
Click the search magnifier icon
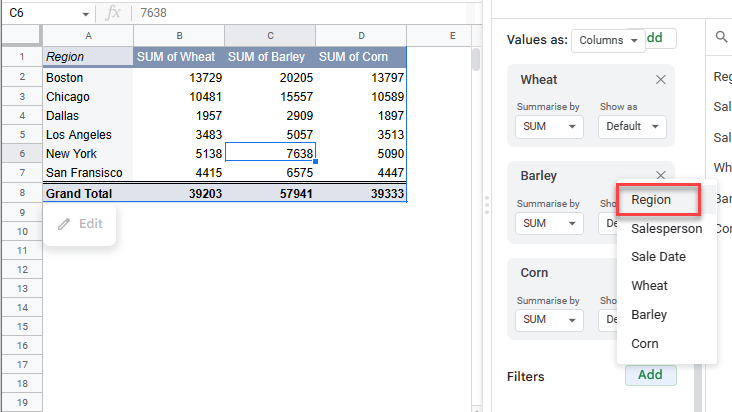point(721,38)
